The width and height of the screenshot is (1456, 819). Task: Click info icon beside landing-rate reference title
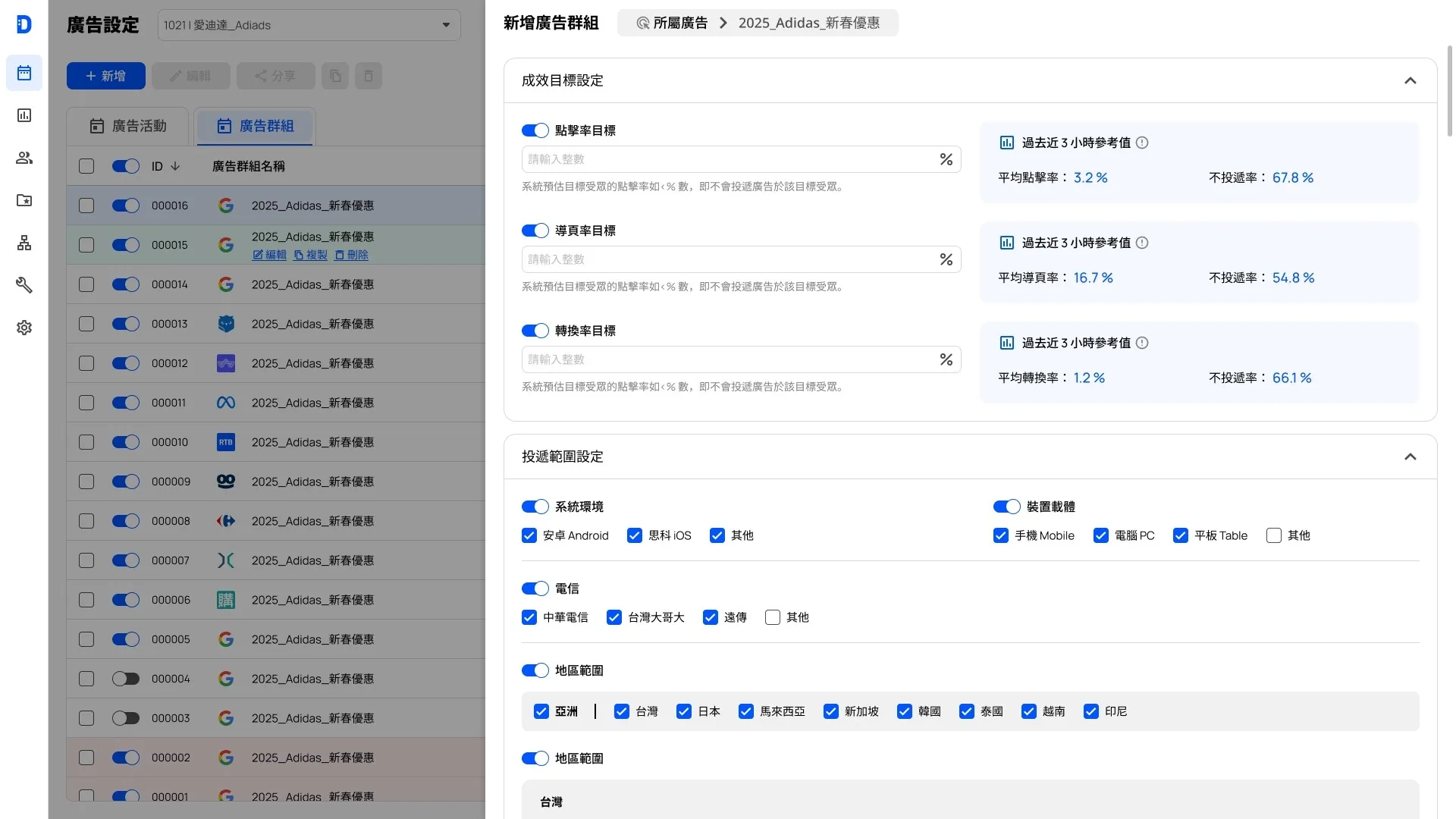pos(1142,243)
